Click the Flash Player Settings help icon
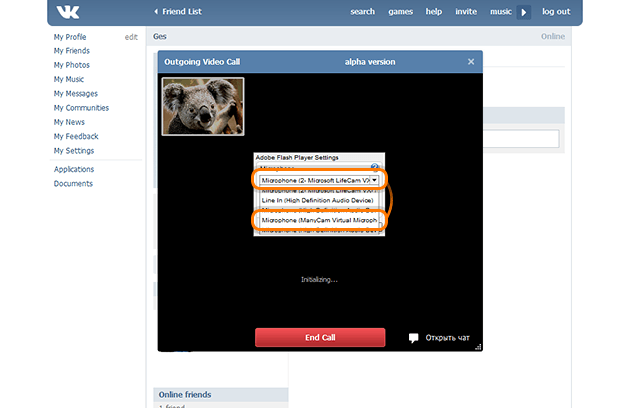The image size is (630, 408). (375, 167)
